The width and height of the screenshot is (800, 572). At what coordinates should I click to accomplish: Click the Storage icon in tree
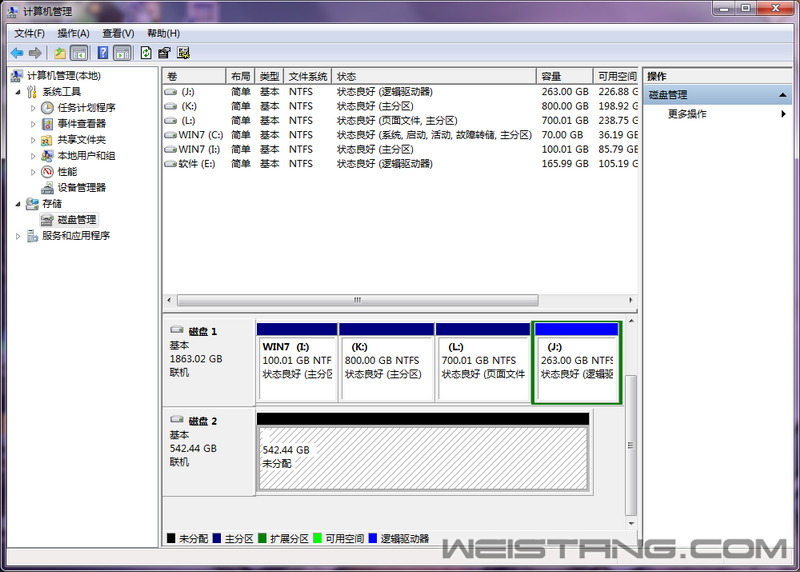coord(32,204)
